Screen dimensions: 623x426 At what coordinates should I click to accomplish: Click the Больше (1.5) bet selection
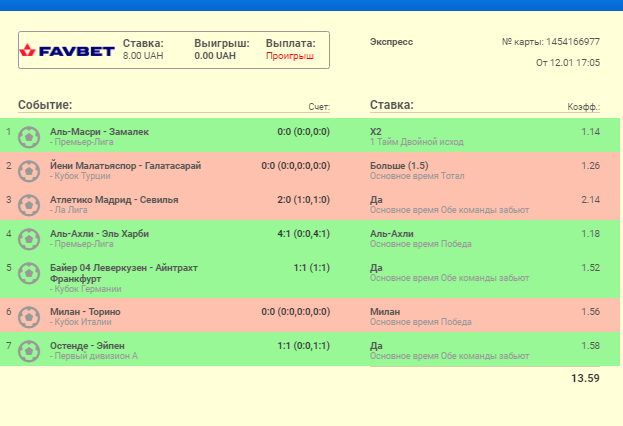point(399,165)
